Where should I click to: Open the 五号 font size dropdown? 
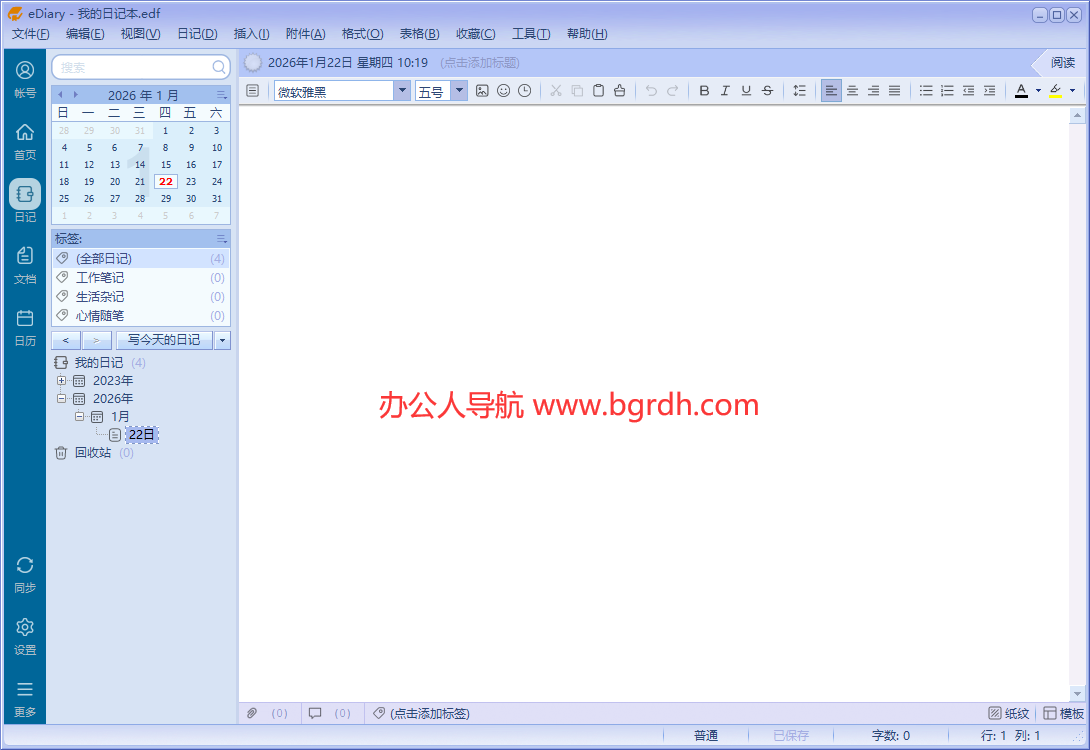(x=459, y=90)
